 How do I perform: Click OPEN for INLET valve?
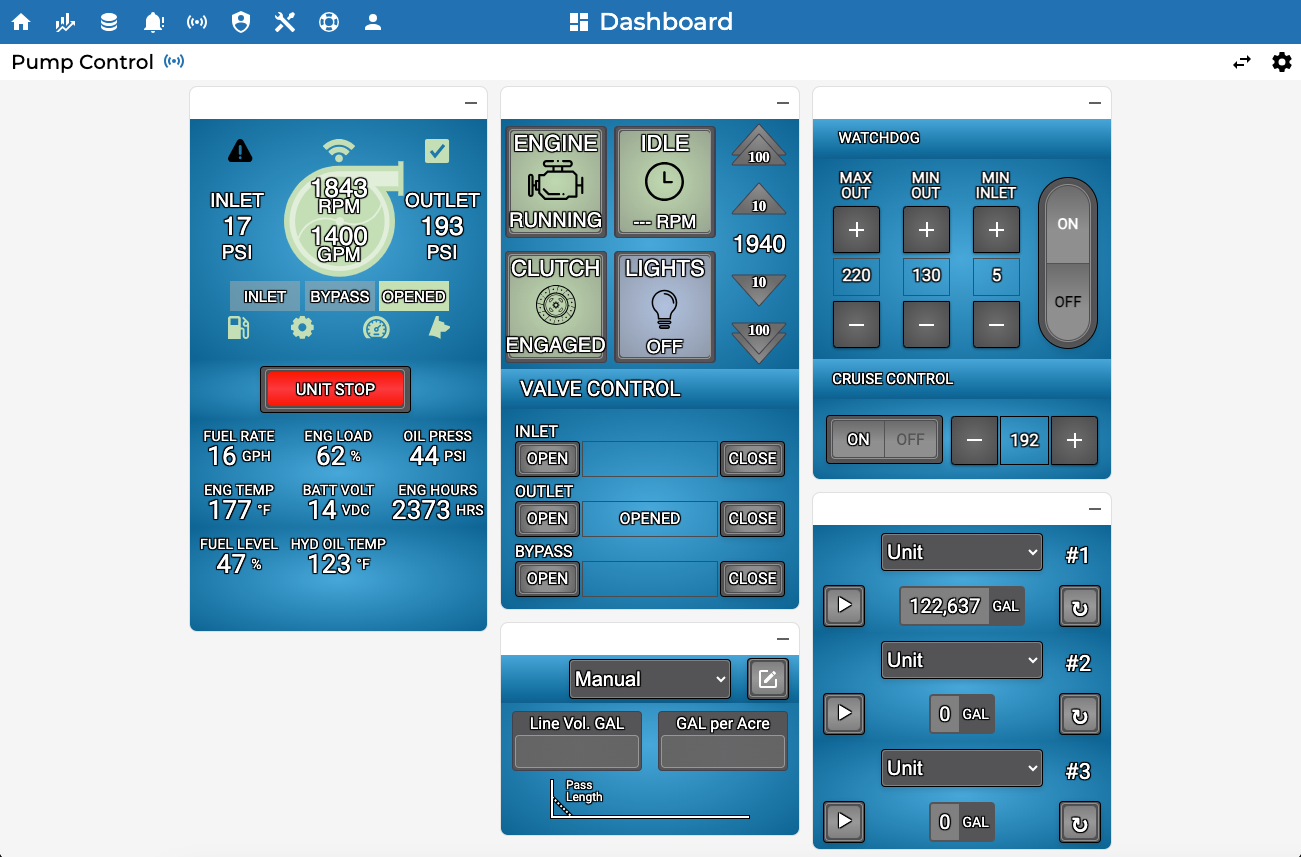coord(547,459)
